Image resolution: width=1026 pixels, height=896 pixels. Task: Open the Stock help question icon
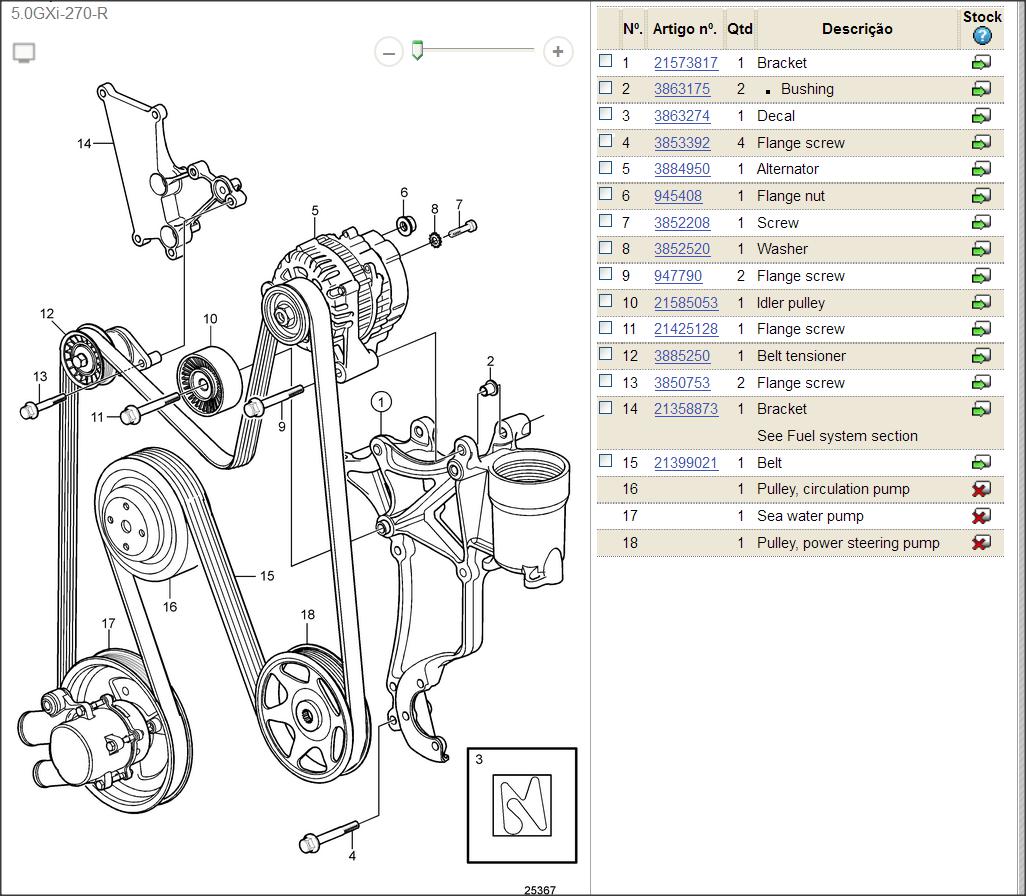(982, 36)
